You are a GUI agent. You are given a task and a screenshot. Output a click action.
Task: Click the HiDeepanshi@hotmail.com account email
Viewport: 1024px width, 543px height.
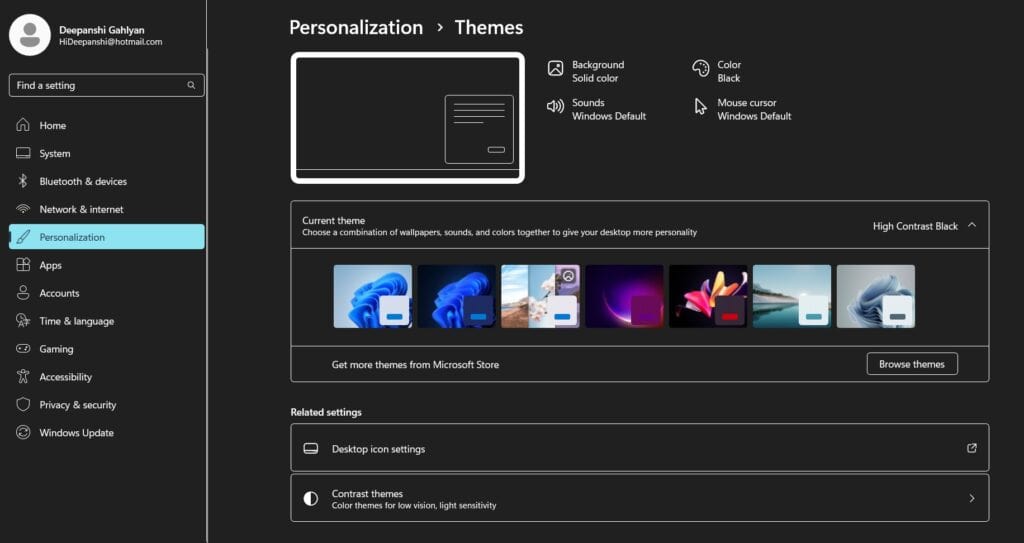[110, 42]
